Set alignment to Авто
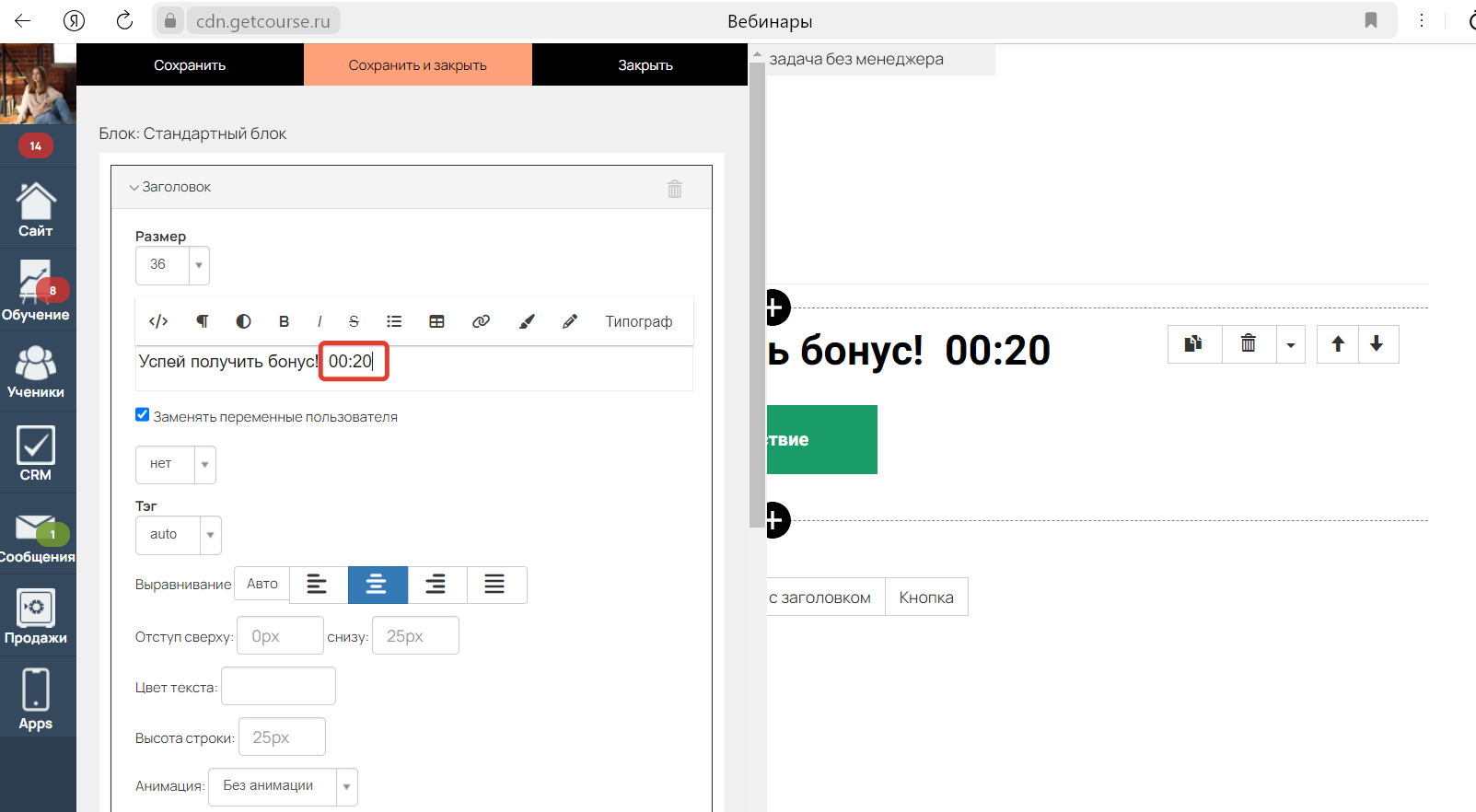The height and width of the screenshot is (812, 1476). [262, 585]
